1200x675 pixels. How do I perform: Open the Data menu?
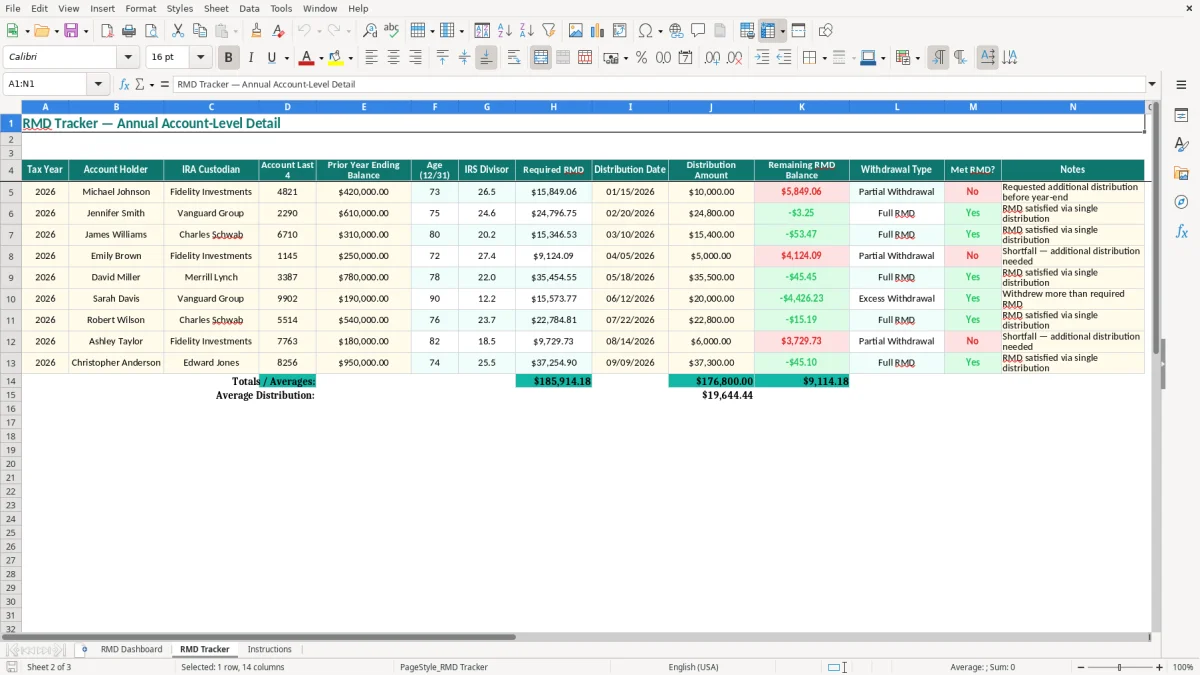click(249, 8)
